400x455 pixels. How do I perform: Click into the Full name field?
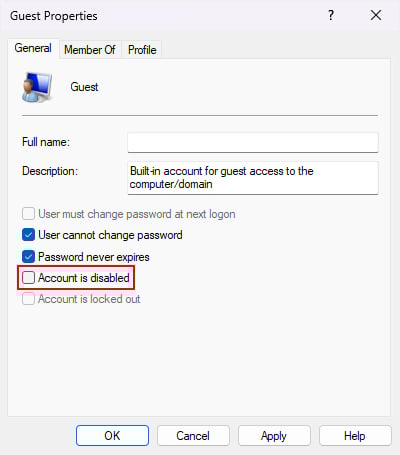click(x=253, y=143)
